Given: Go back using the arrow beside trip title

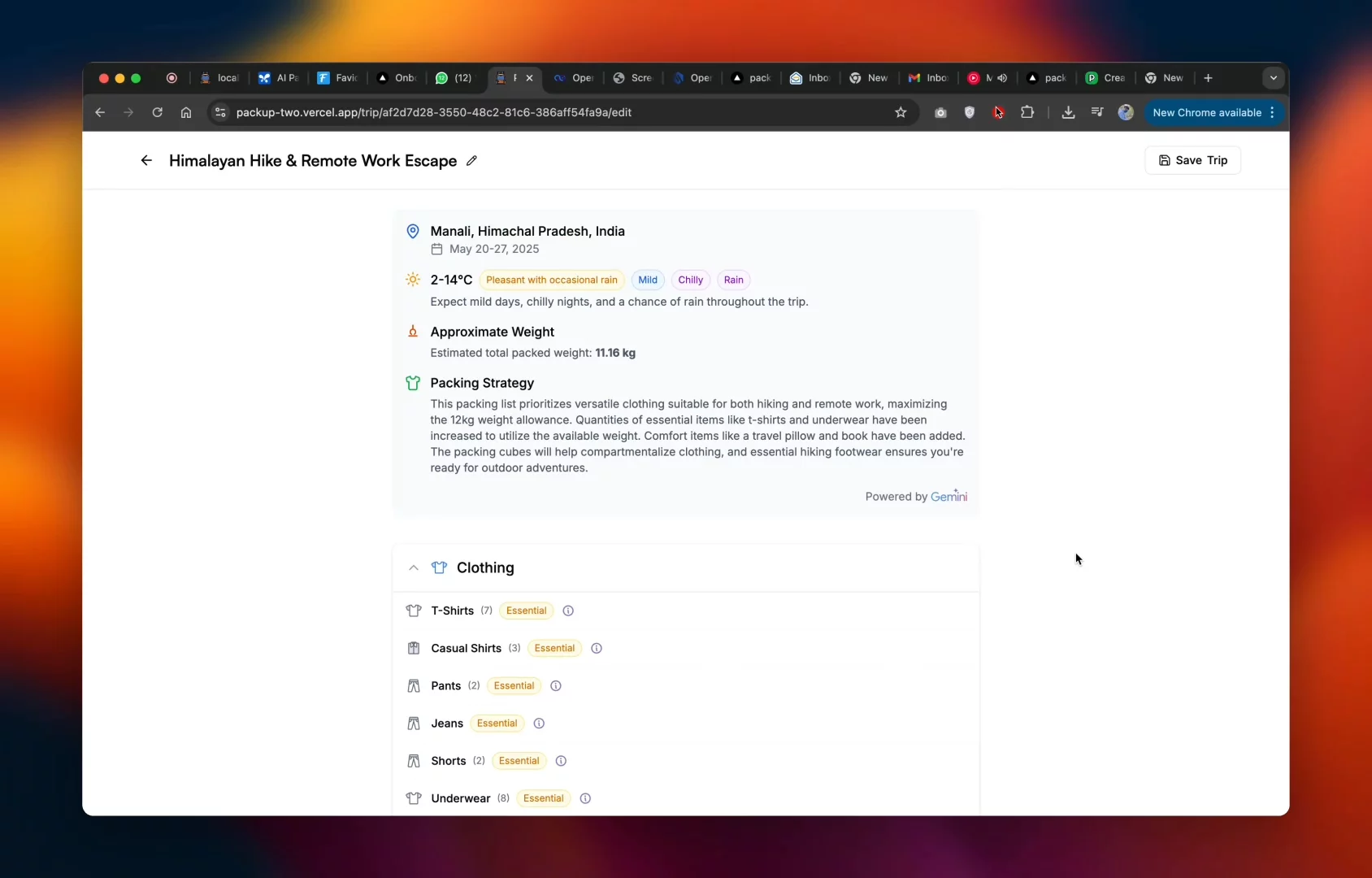Looking at the screenshot, I should (146, 161).
